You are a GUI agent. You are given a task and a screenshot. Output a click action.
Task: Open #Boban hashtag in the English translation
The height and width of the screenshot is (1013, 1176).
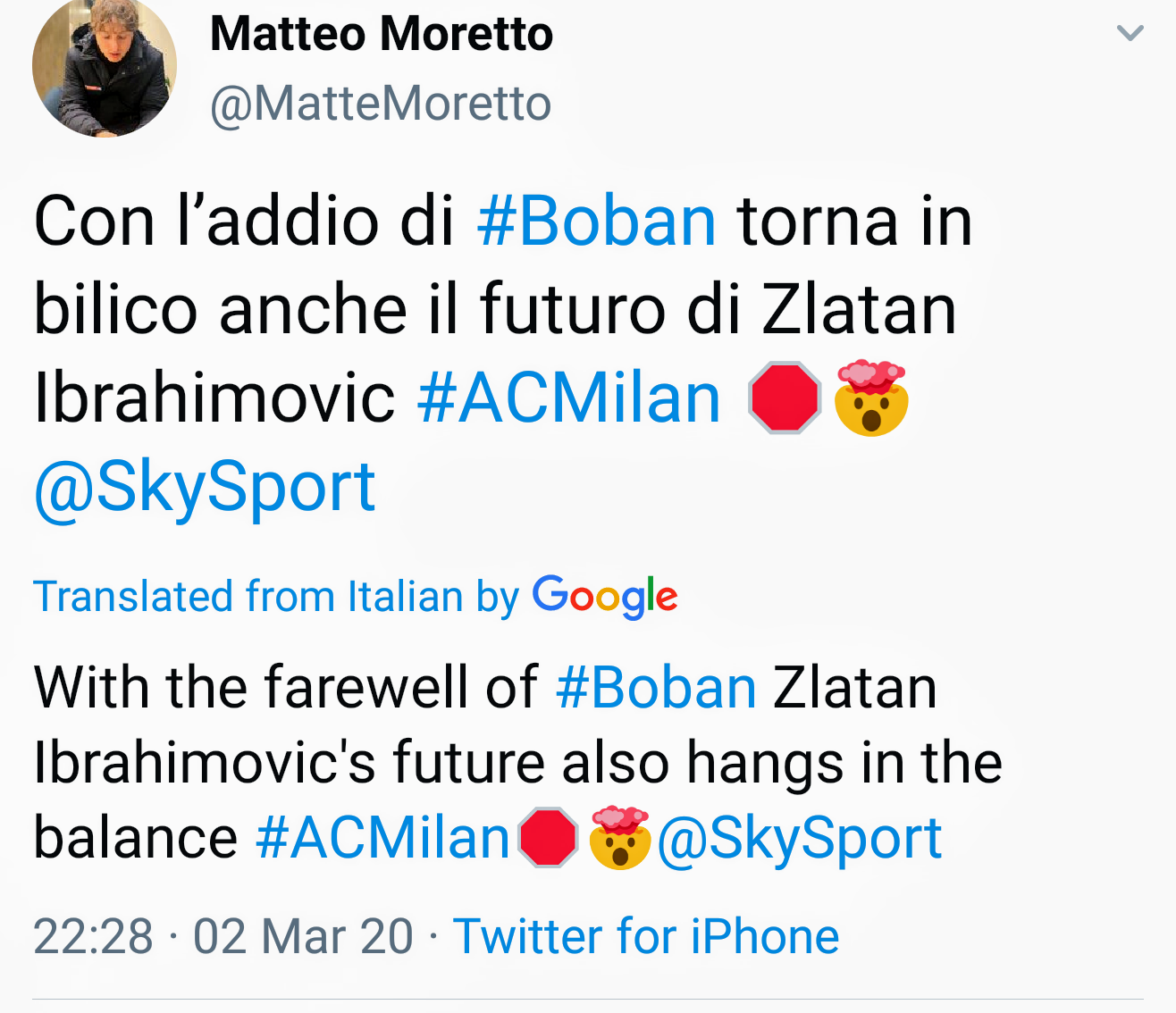tap(656, 688)
